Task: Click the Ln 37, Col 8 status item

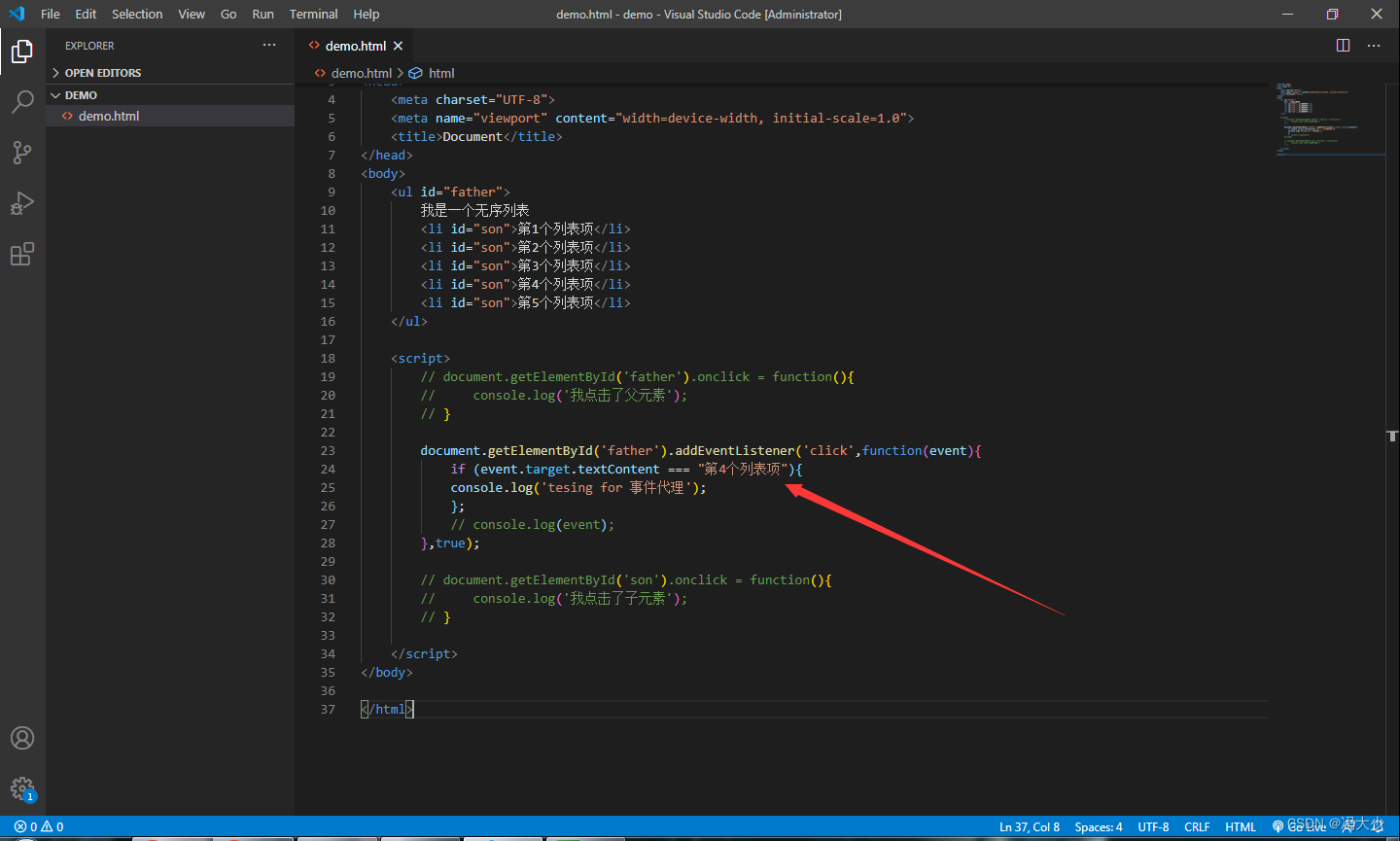Action: point(1030,826)
